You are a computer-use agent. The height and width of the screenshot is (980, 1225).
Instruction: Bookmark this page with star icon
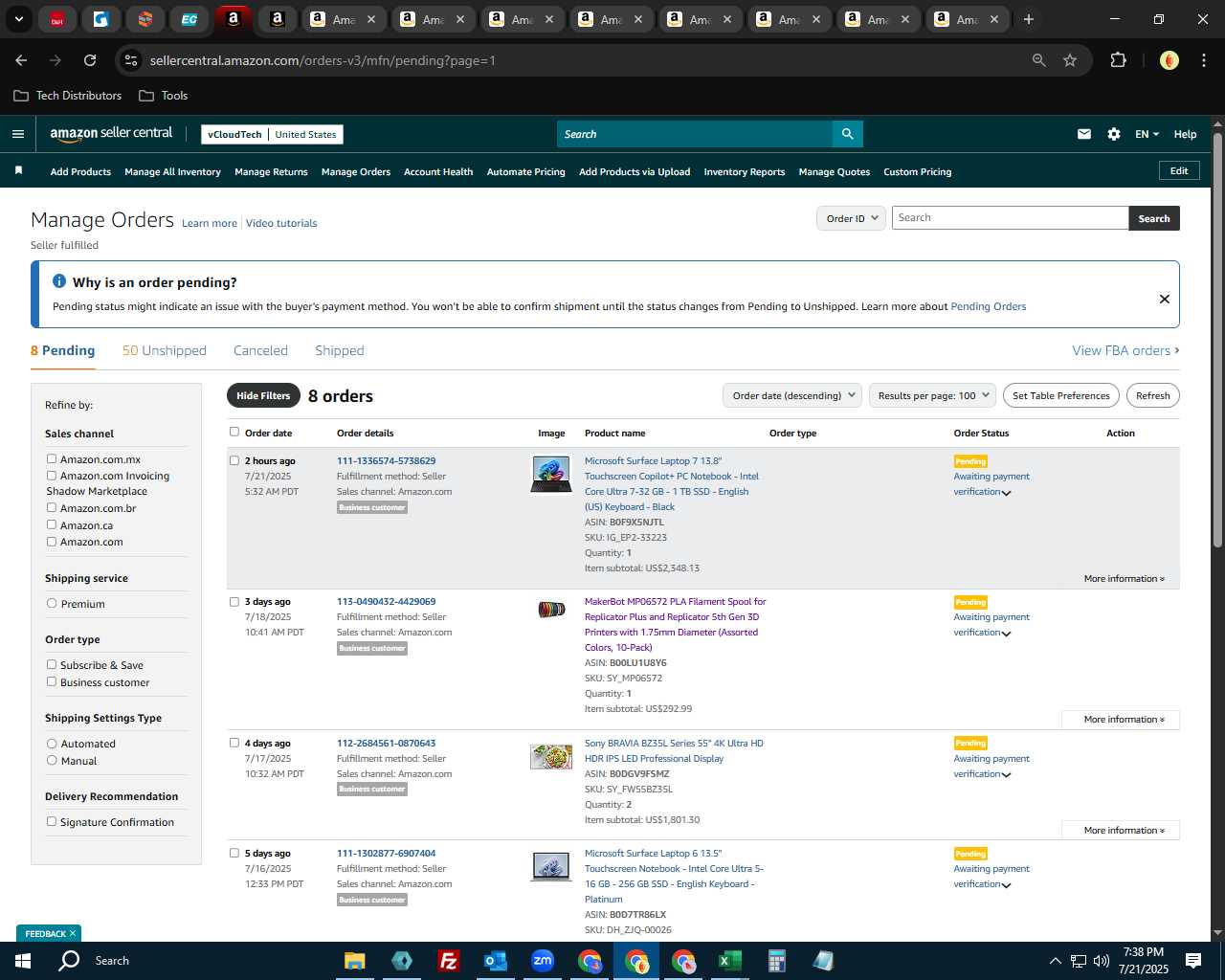coord(1070,60)
